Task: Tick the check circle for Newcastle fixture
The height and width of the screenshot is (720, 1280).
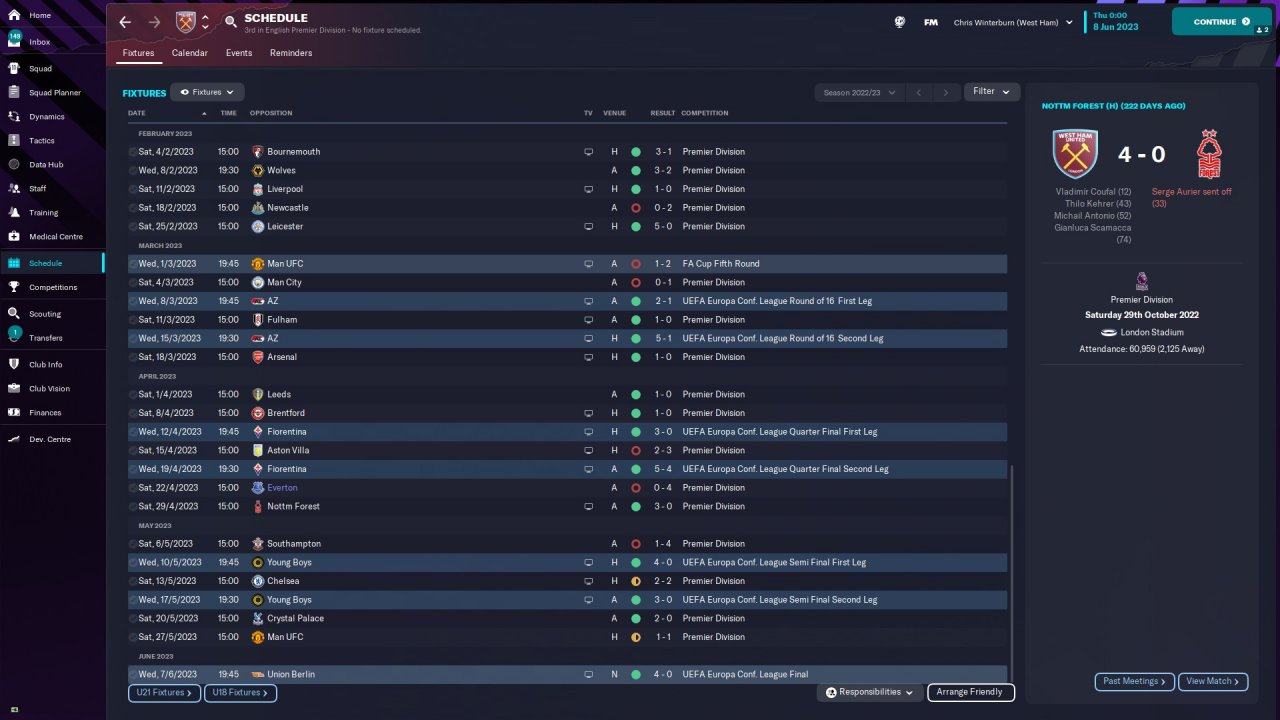Action: tap(133, 208)
